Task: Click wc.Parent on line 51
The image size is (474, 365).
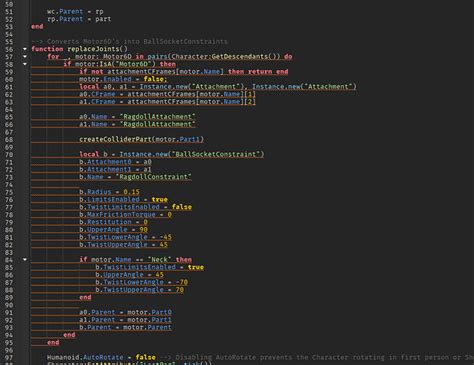Action: pos(65,11)
